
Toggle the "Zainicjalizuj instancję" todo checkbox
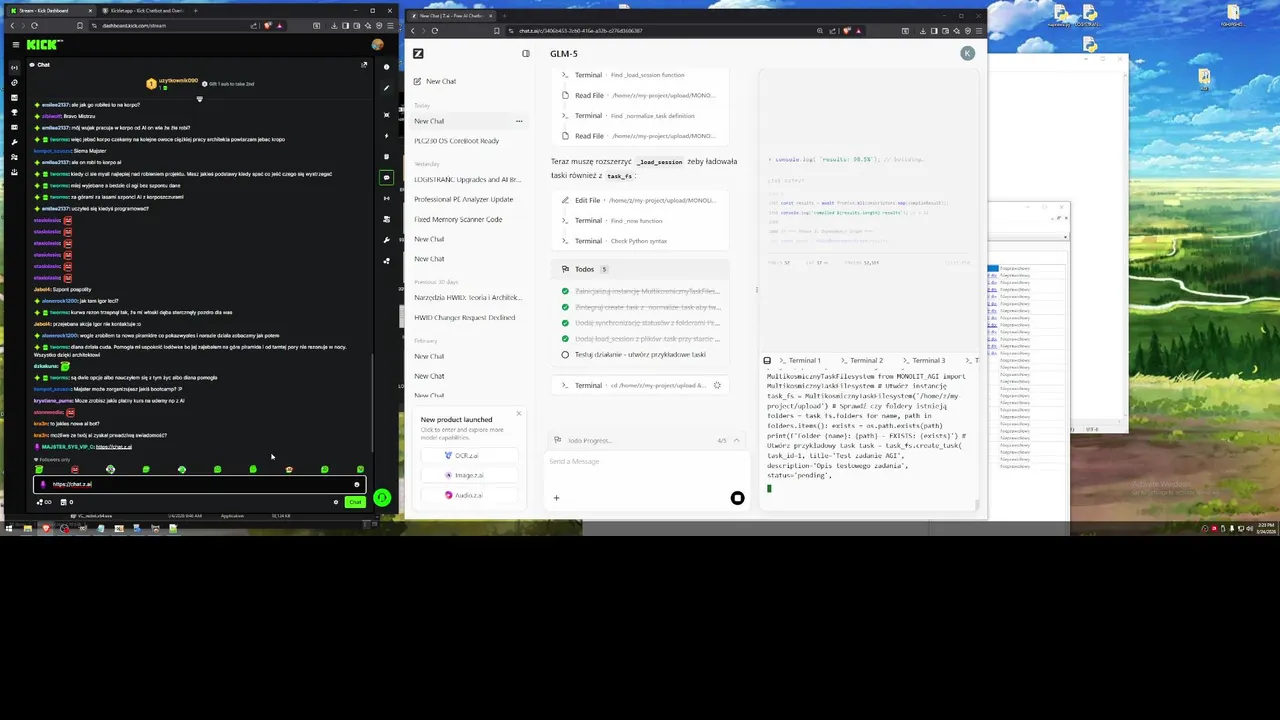click(x=565, y=291)
